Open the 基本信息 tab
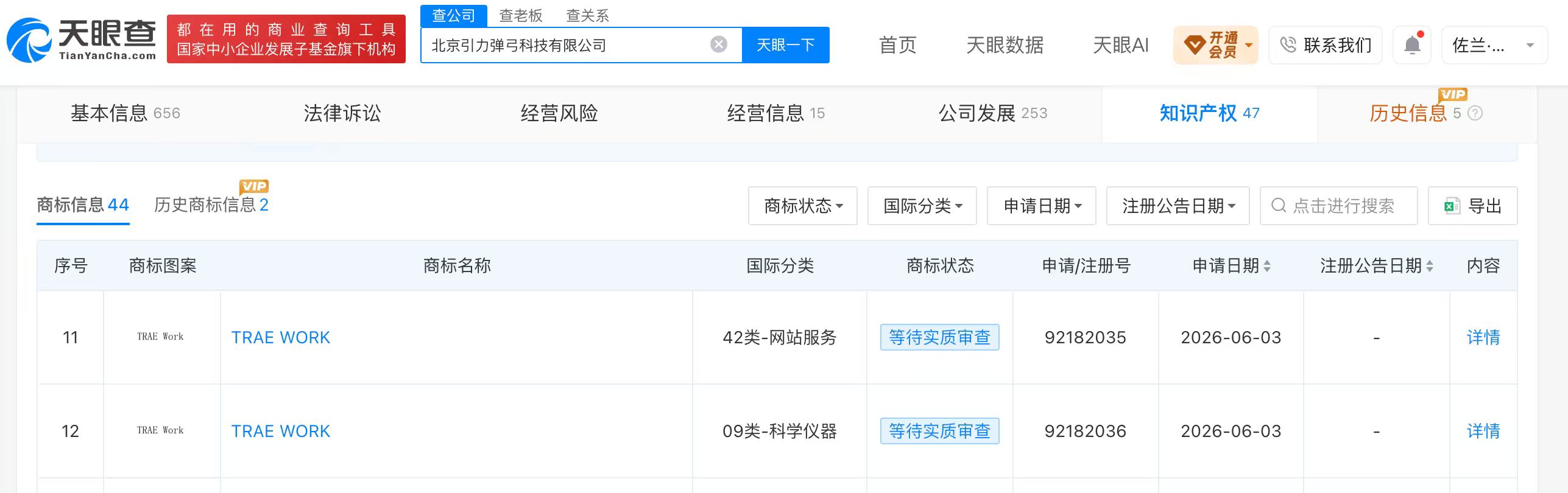This screenshot has width=1568, height=493. pyautogui.click(x=125, y=113)
